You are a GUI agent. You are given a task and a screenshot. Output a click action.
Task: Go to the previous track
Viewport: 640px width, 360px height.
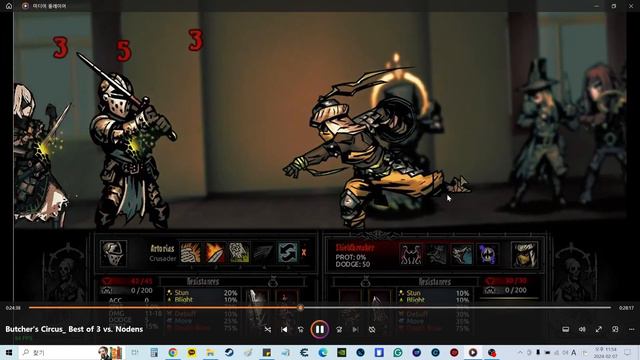coord(284,329)
